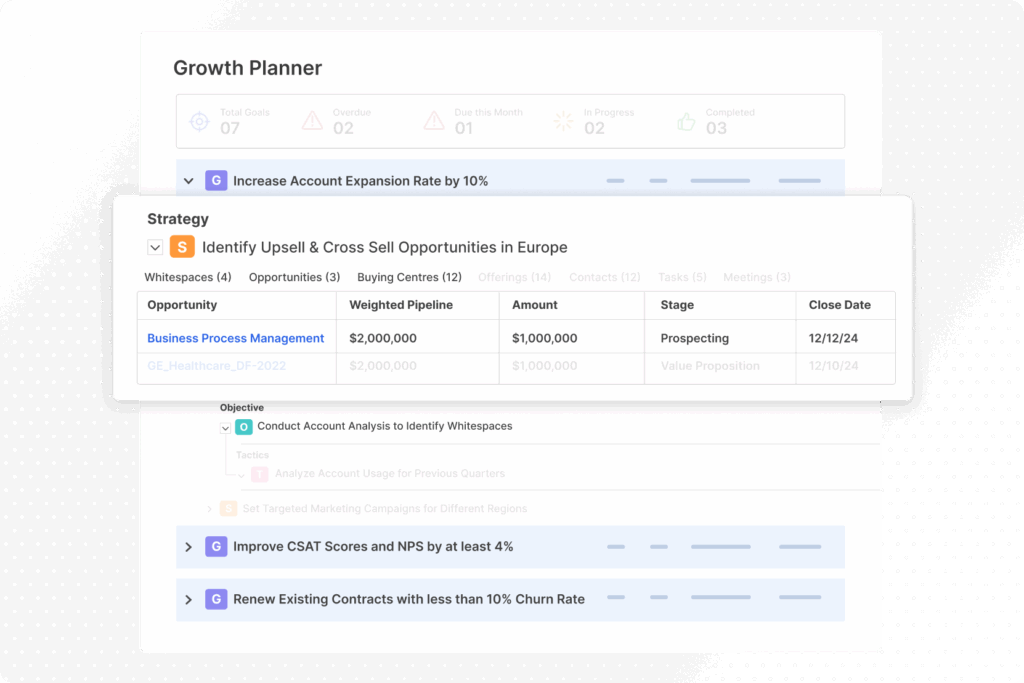The image size is (1024, 683).
Task: Click S badge beside Set Targeted Marketing Campaigns
Action: (228, 509)
